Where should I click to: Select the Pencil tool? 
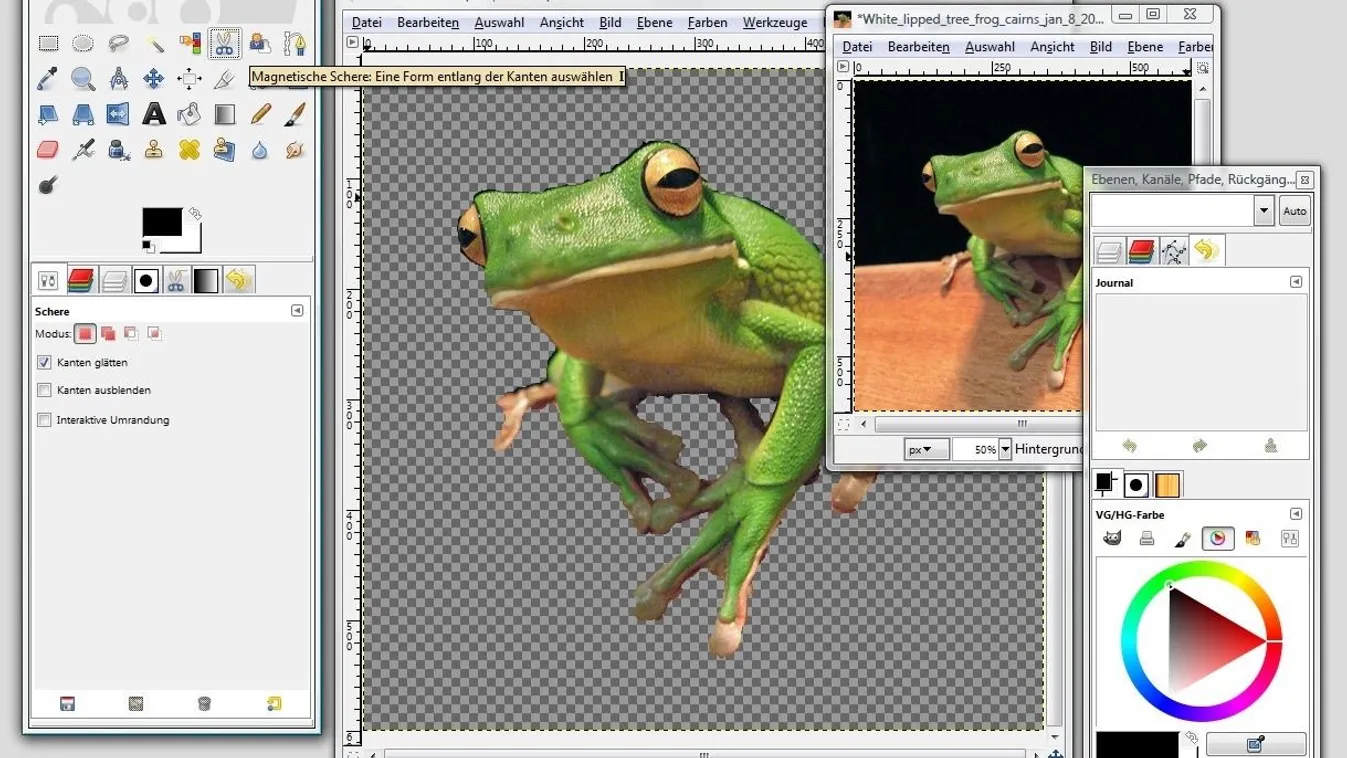[x=260, y=115]
